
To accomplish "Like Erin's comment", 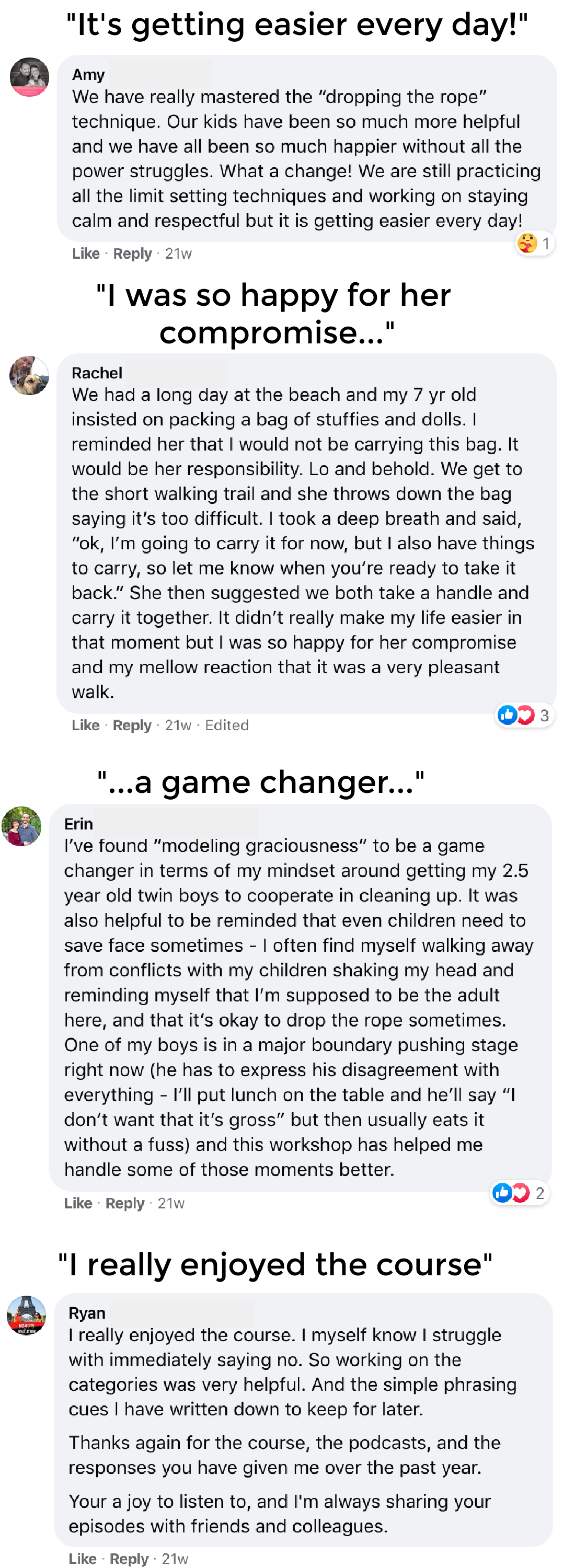I will tap(78, 1203).
